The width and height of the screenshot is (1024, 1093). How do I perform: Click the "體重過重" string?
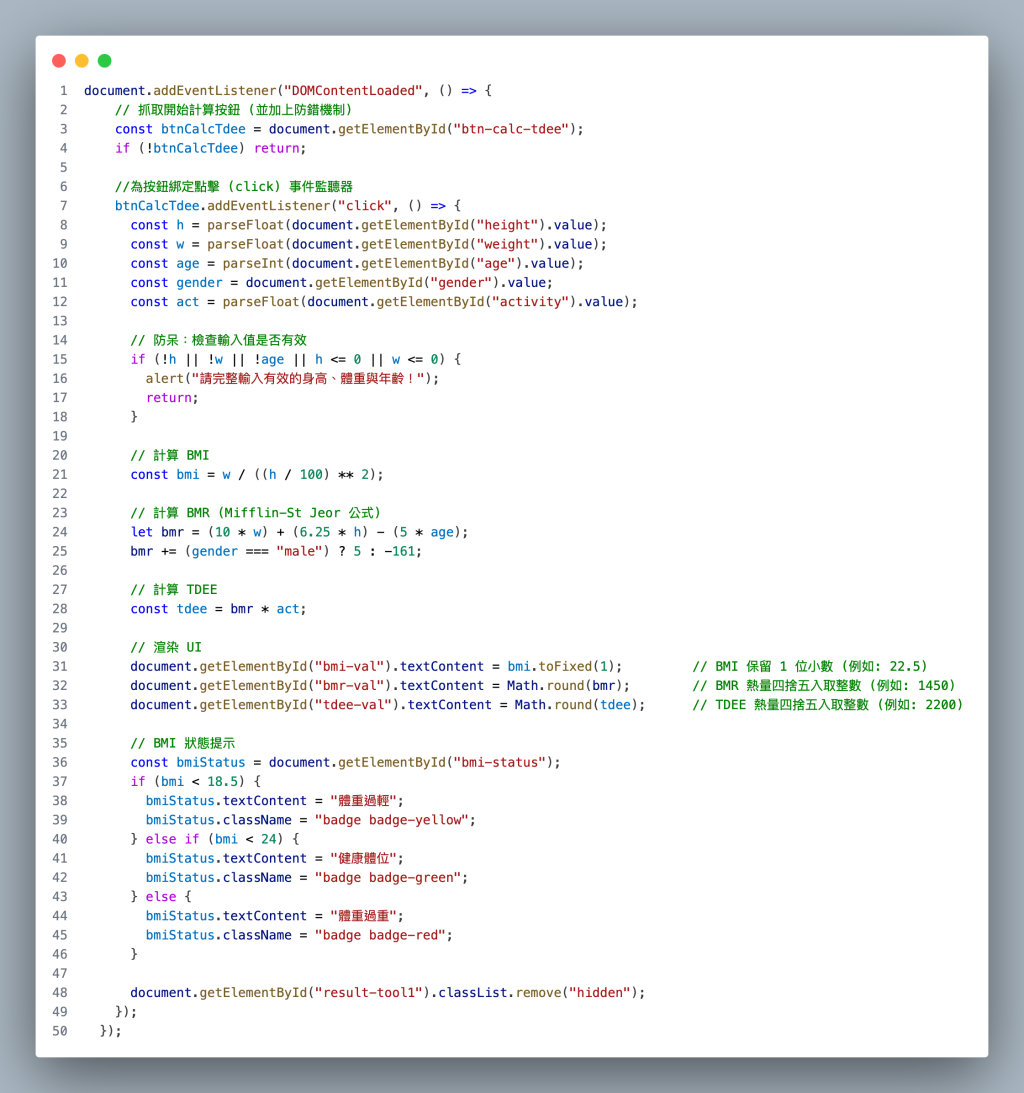pyautogui.click(x=365, y=916)
